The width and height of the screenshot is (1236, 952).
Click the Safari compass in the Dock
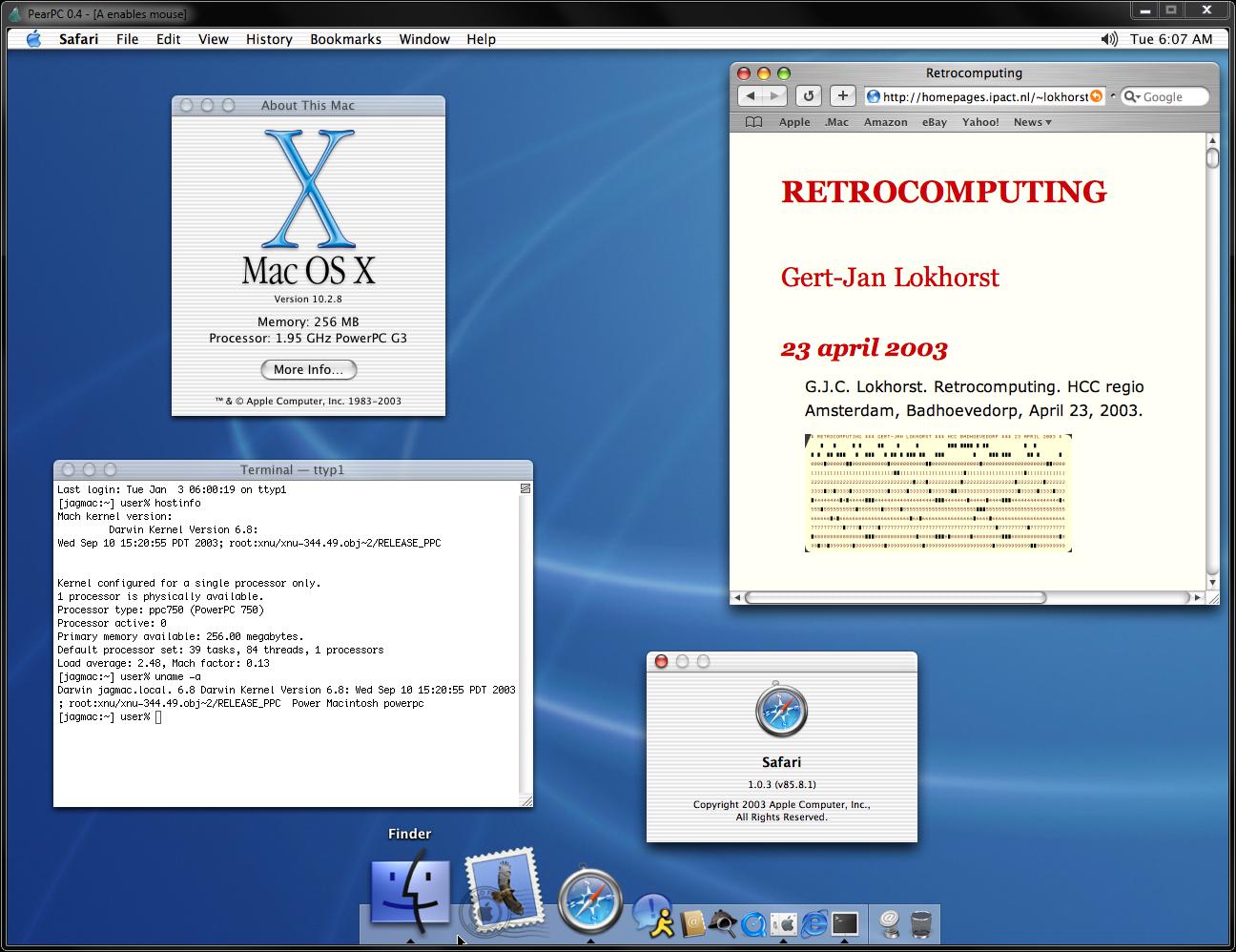590,900
